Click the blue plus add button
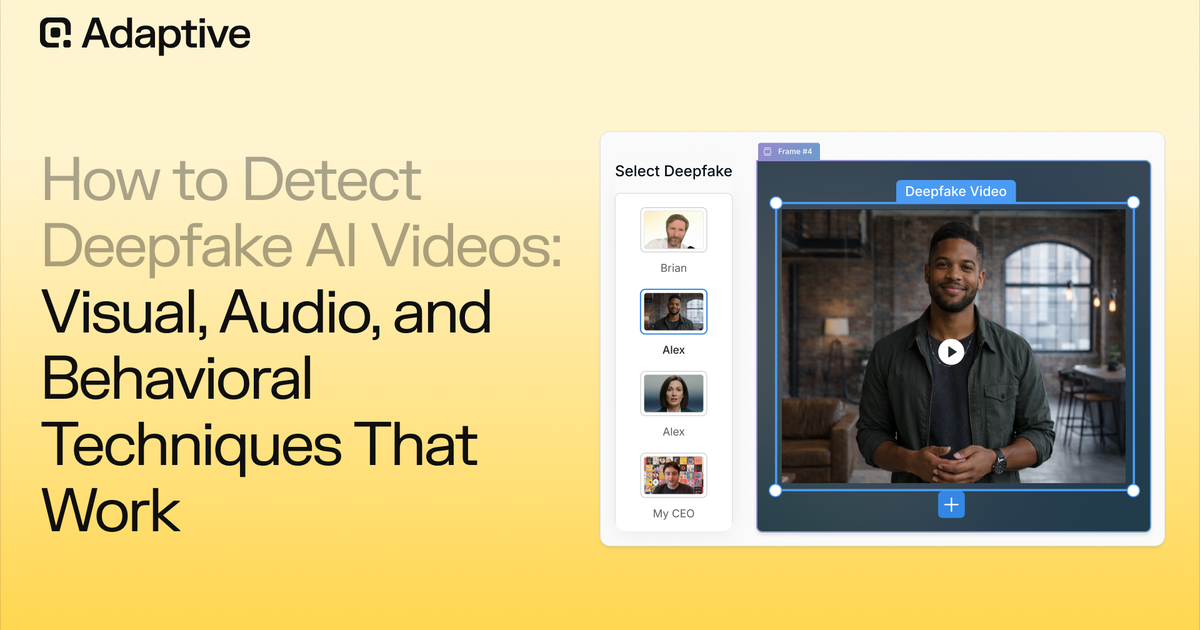 tap(951, 505)
